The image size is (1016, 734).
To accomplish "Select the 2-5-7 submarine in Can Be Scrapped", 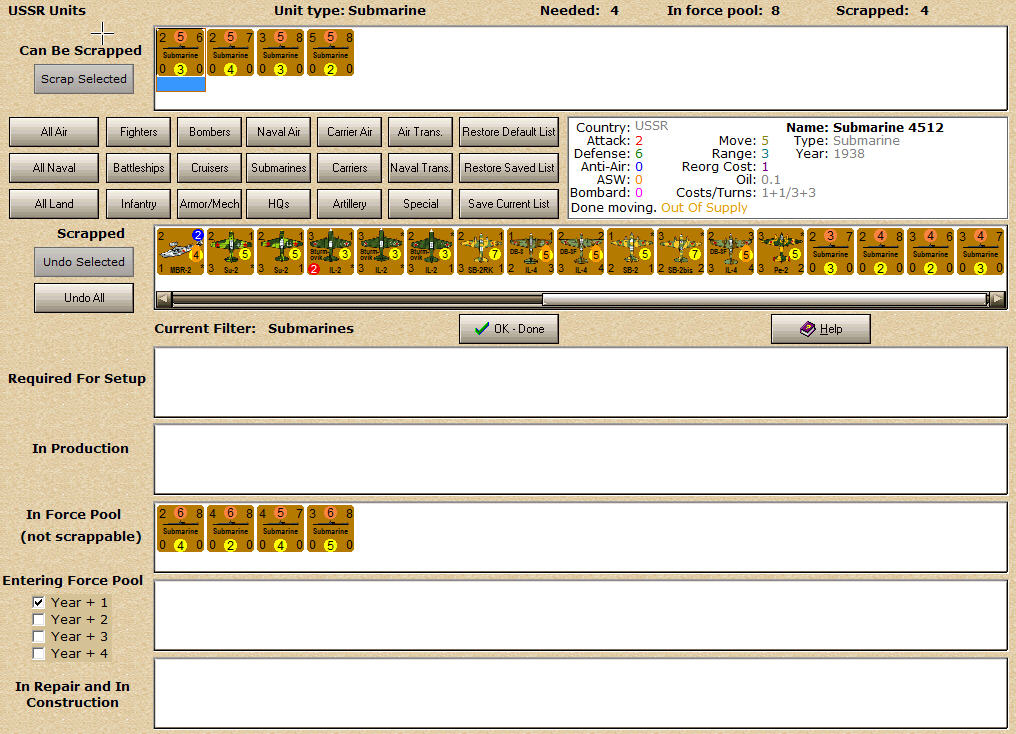I will tap(231, 53).
